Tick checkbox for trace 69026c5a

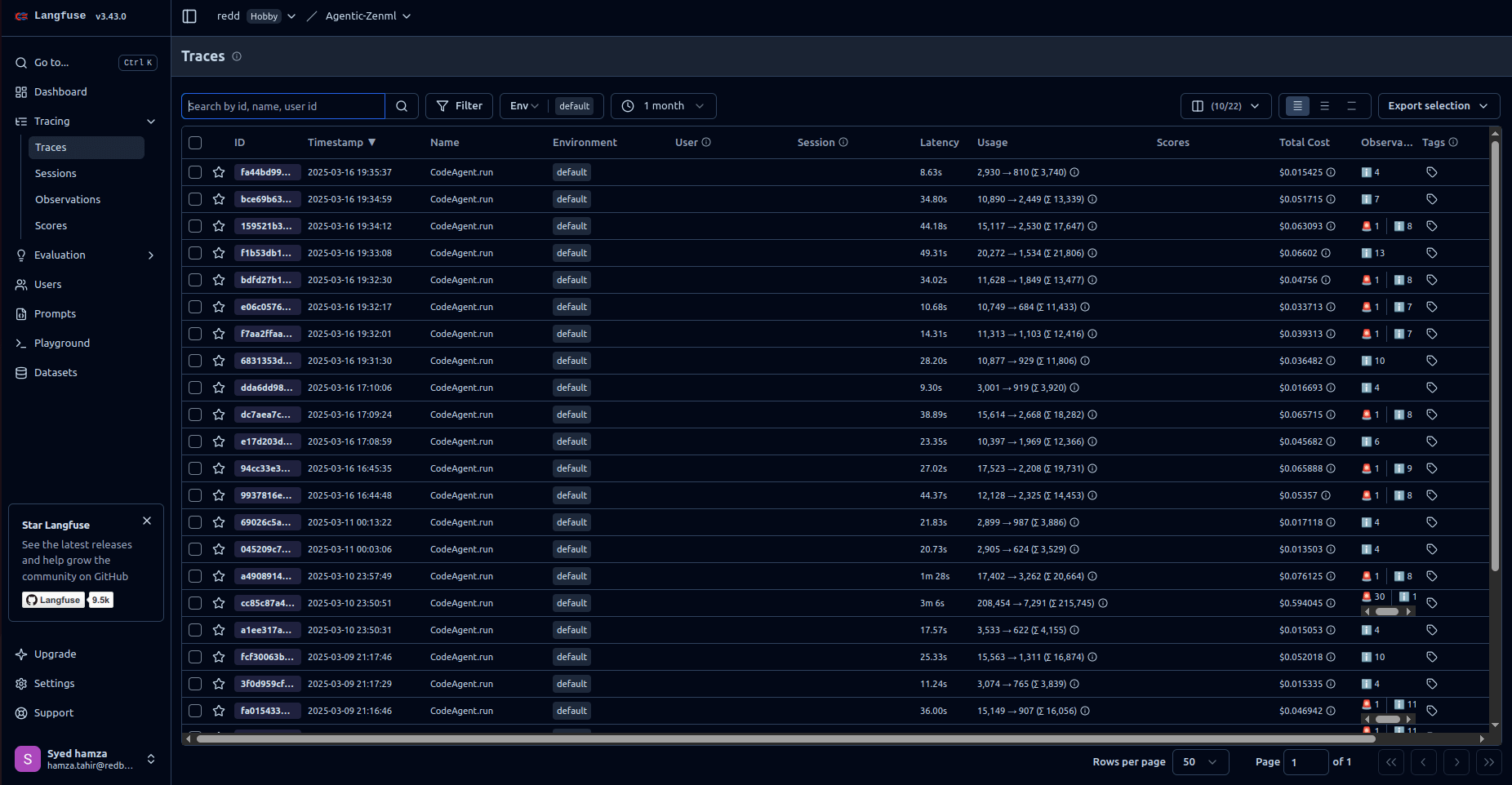pyautogui.click(x=195, y=522)
